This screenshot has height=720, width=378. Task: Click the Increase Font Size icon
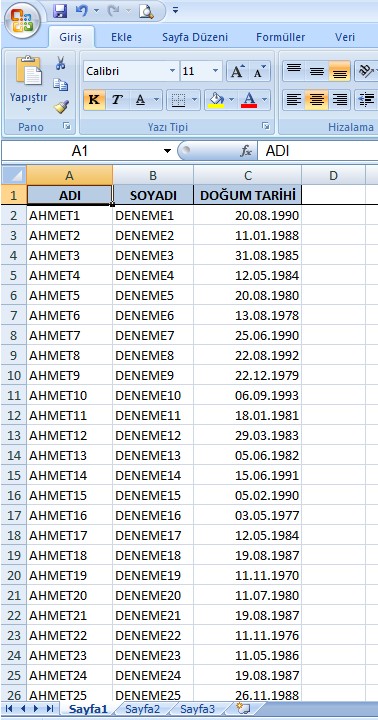point(237,72)
